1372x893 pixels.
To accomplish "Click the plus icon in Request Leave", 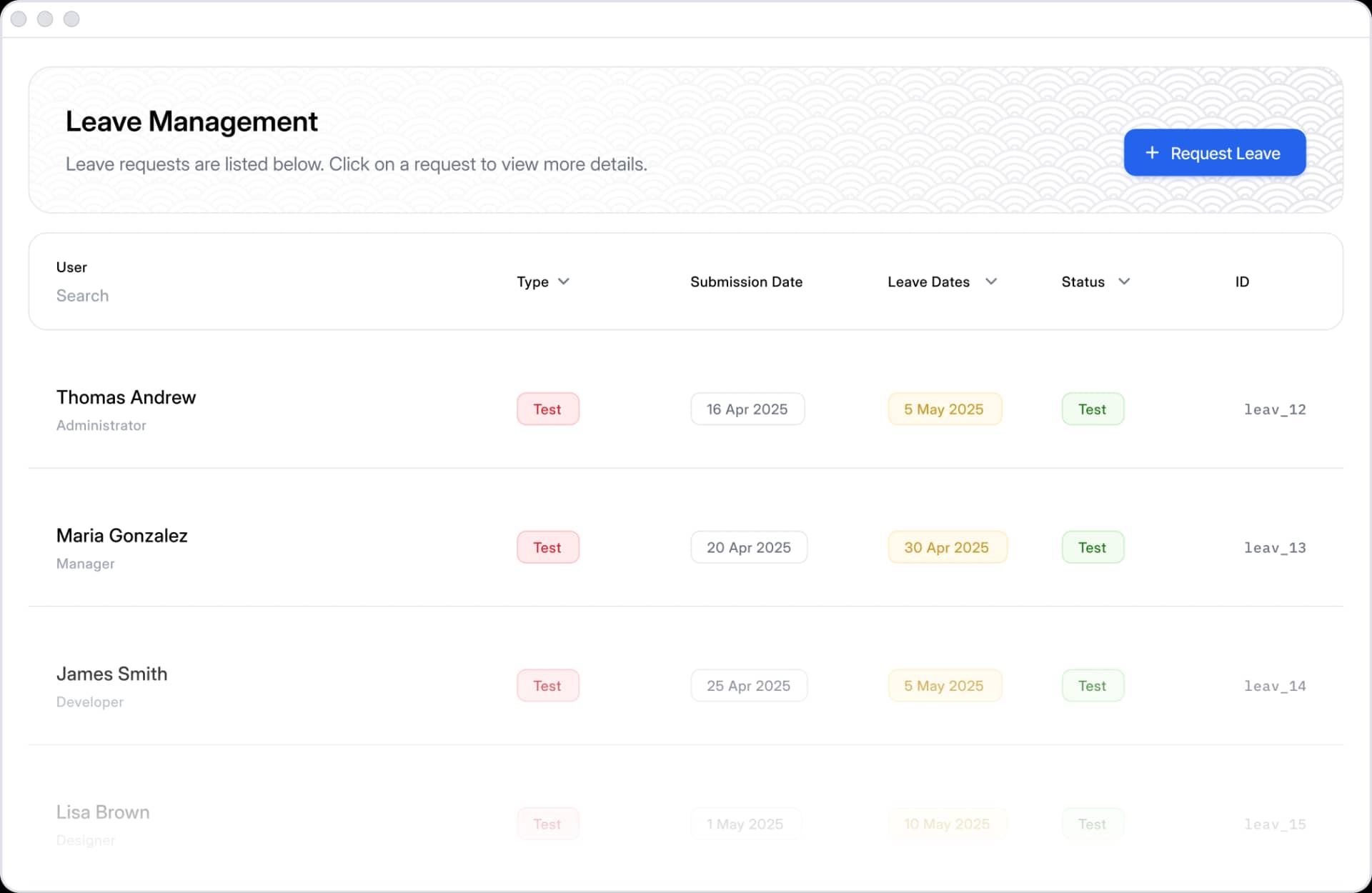I will tap(1151, 153).
